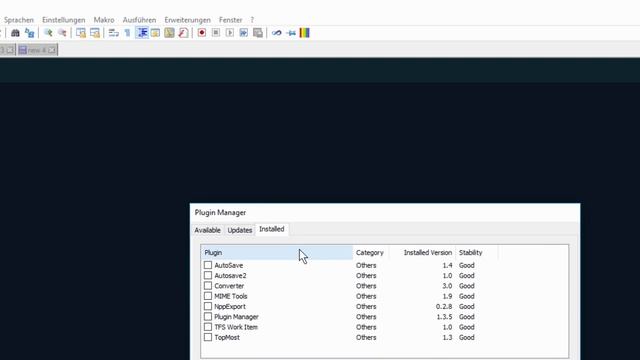640x360 pixels.
Task: Zoom out using the toolbar magnifier
Action: 62,33
